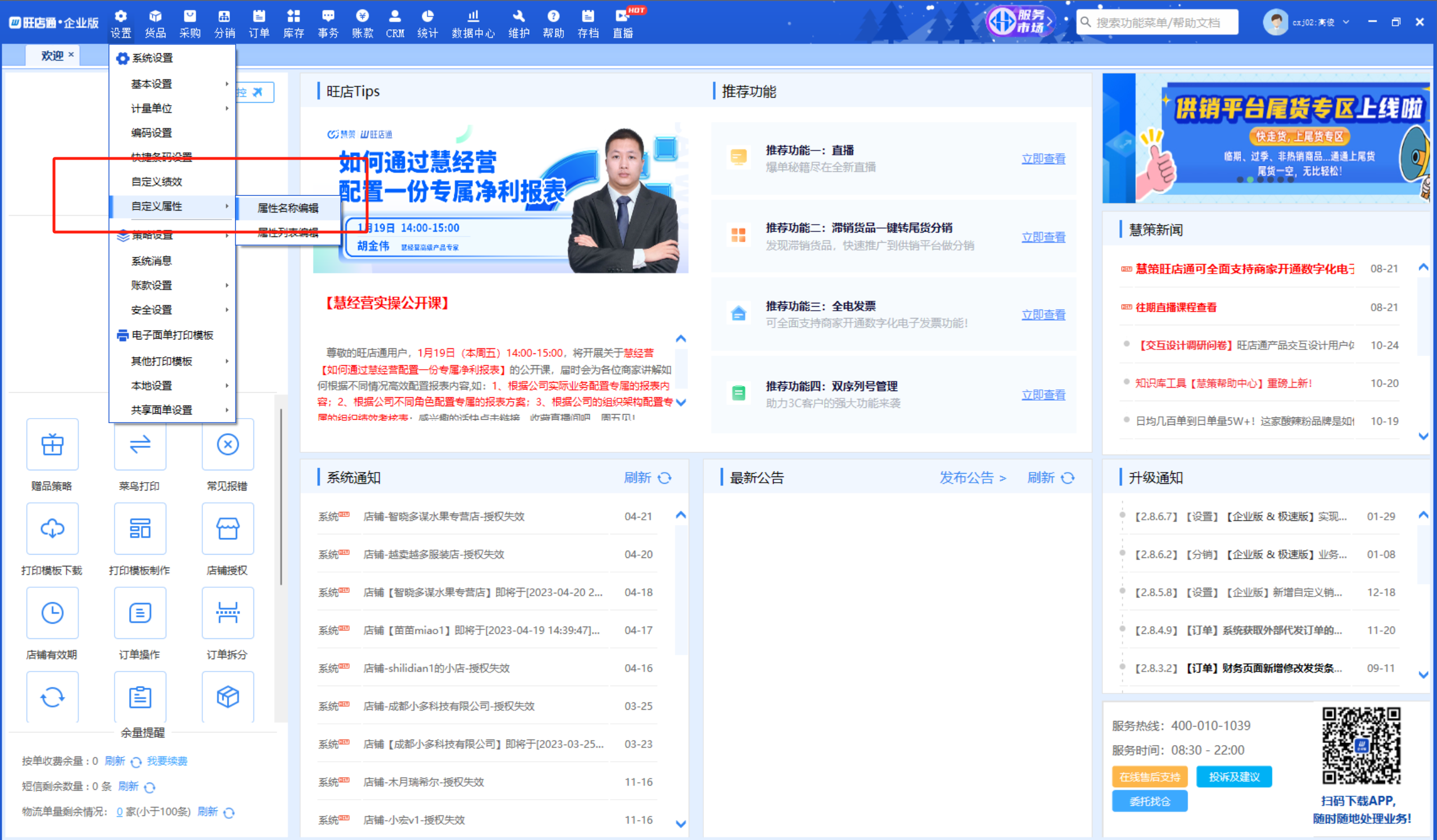Open the 订单 toolbar icon

pyautogui.click(x=259, y=24)
